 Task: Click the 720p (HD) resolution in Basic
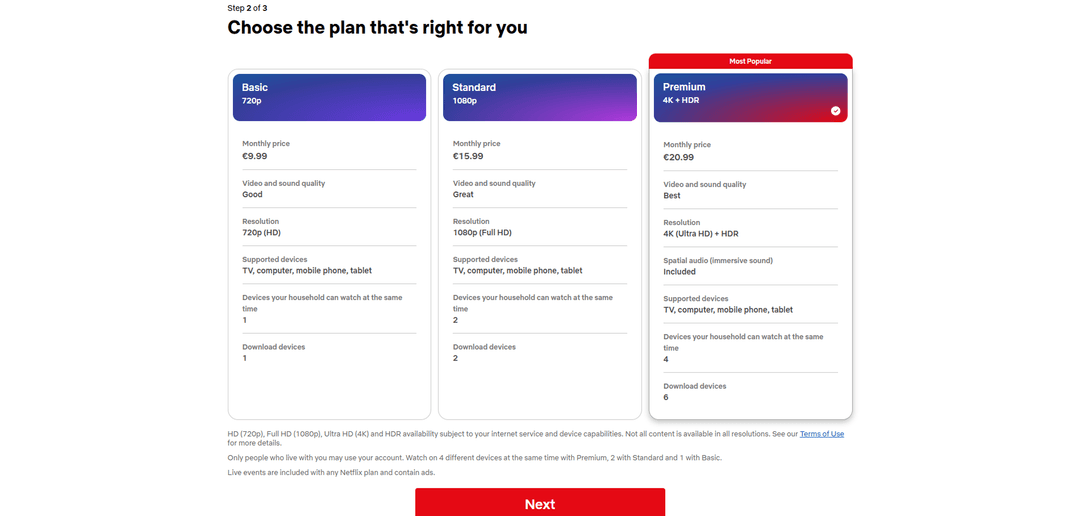(261, 232)
